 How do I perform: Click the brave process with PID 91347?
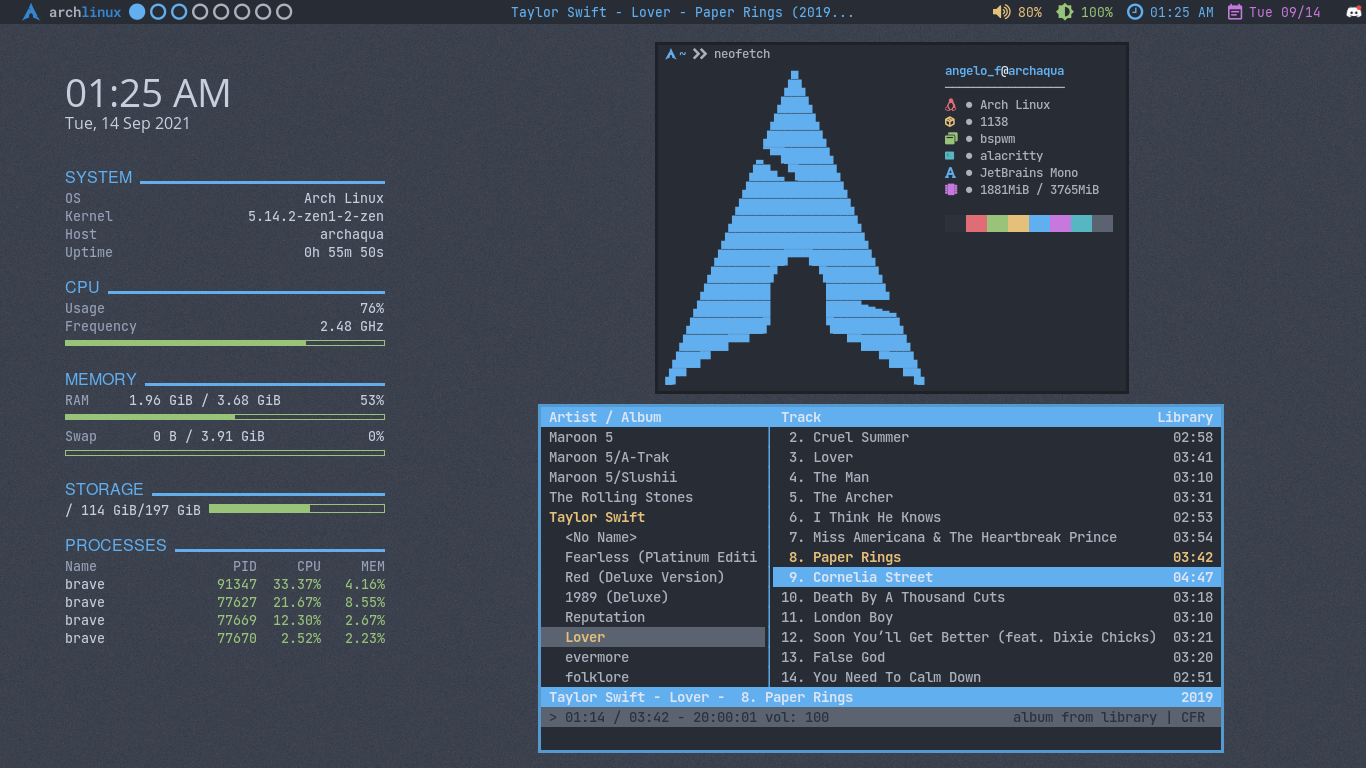click(x=225, y=585)
